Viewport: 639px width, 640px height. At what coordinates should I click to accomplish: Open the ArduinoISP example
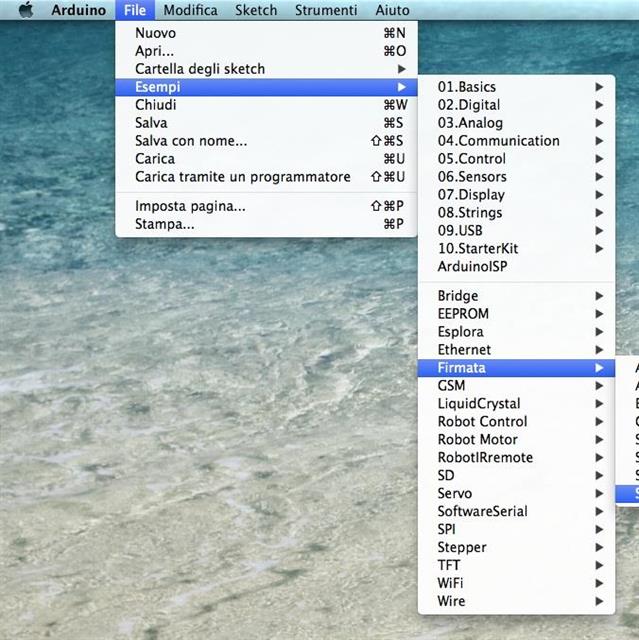click(471, 267)
